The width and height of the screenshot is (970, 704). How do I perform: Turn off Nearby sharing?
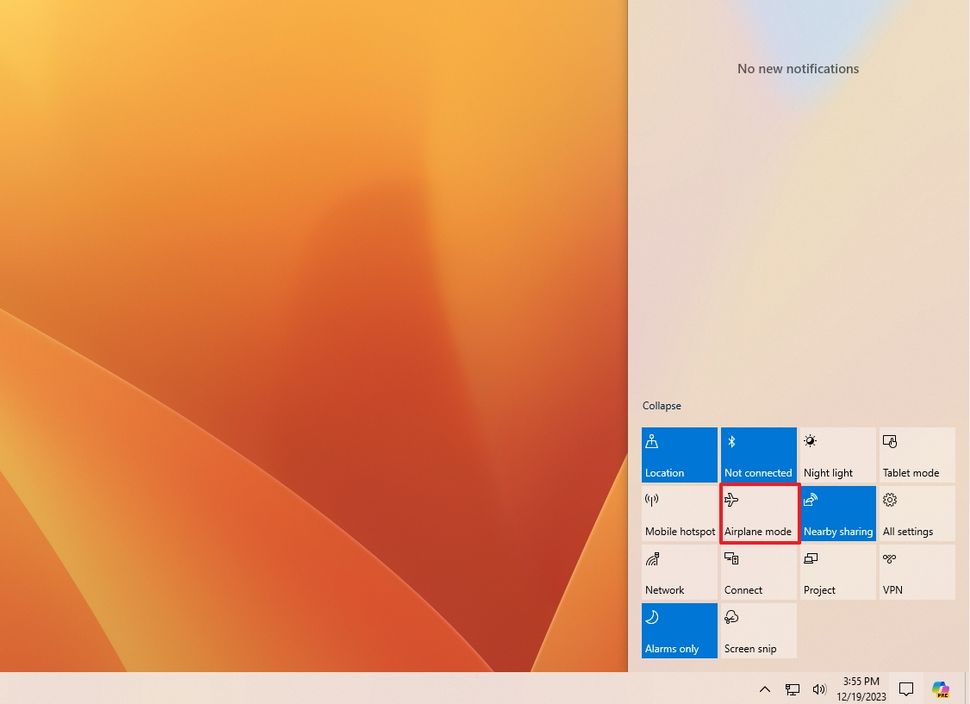coord(837,513)
